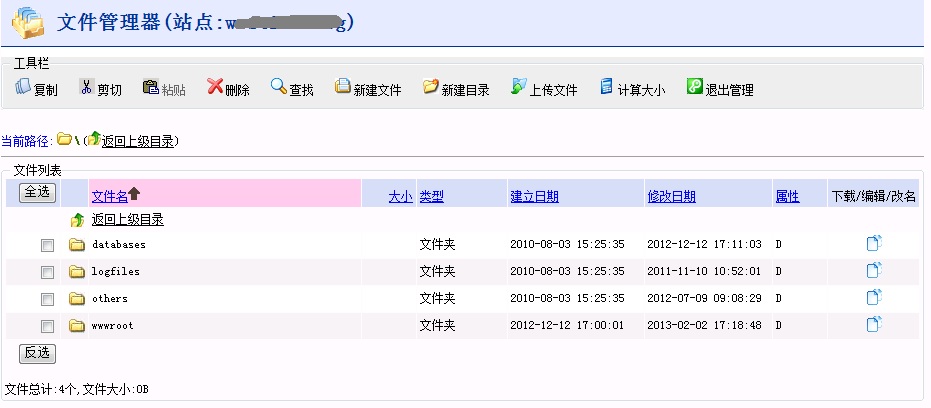The image size is (931, 408).
Task: Check the box beside the wwwroot folder
Action: click(x=47, y=326)
